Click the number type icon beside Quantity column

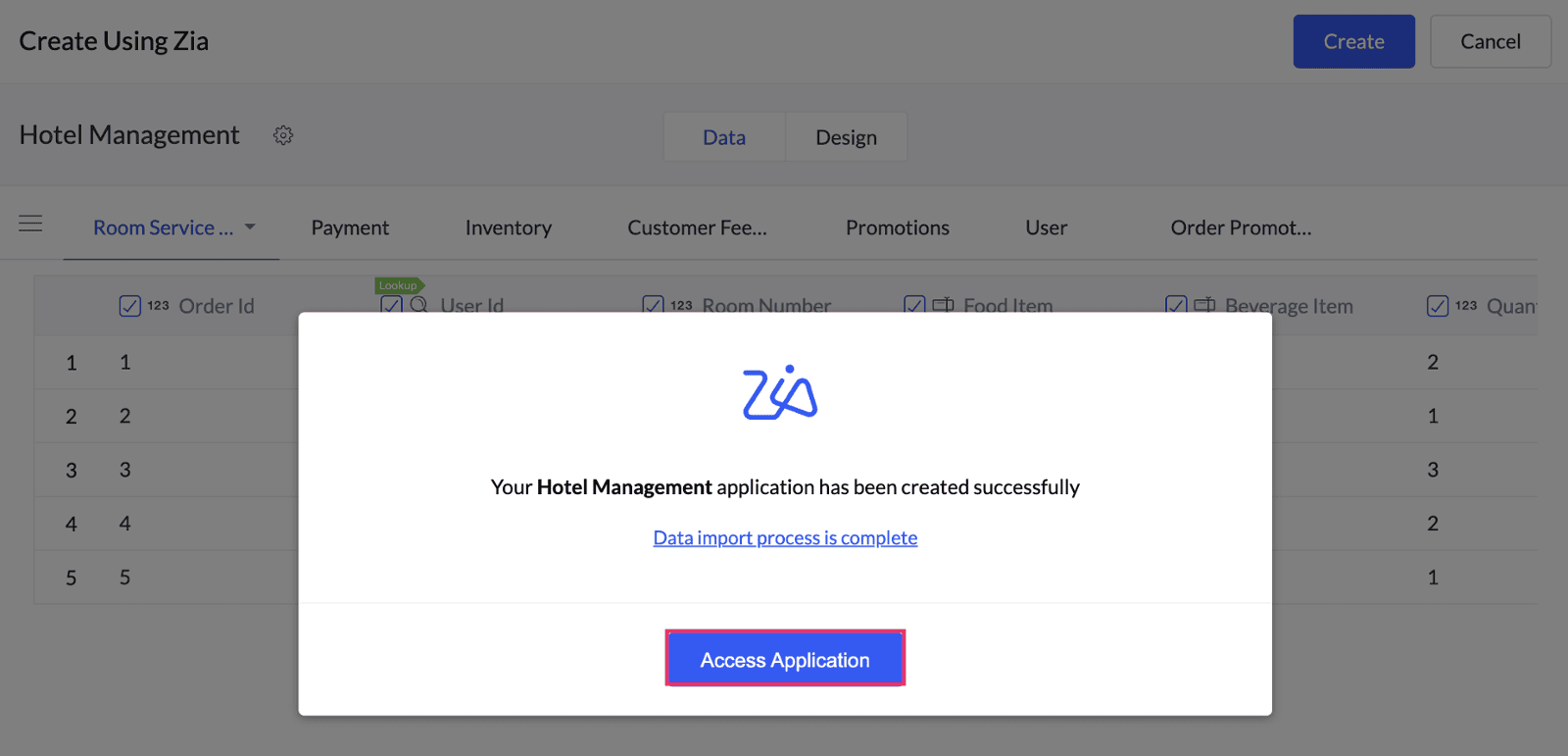point(1466,306)
